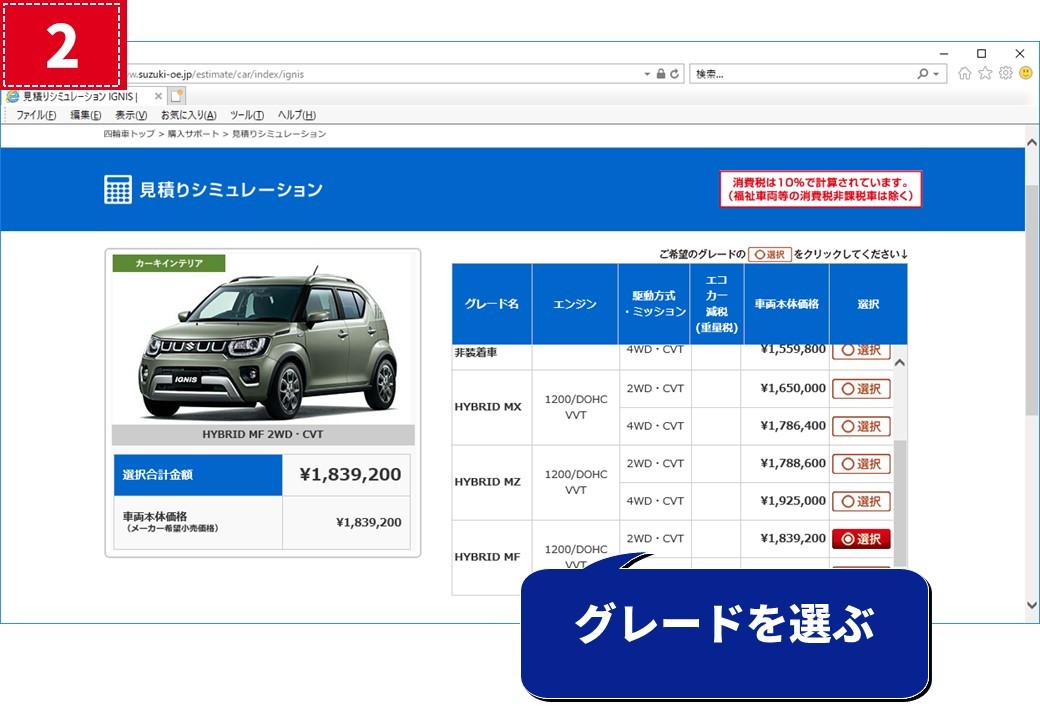Select HYBRID MZ 4WD at ¥1,925,000
This screenshot has height=720, width=1040.
[860, 501]
